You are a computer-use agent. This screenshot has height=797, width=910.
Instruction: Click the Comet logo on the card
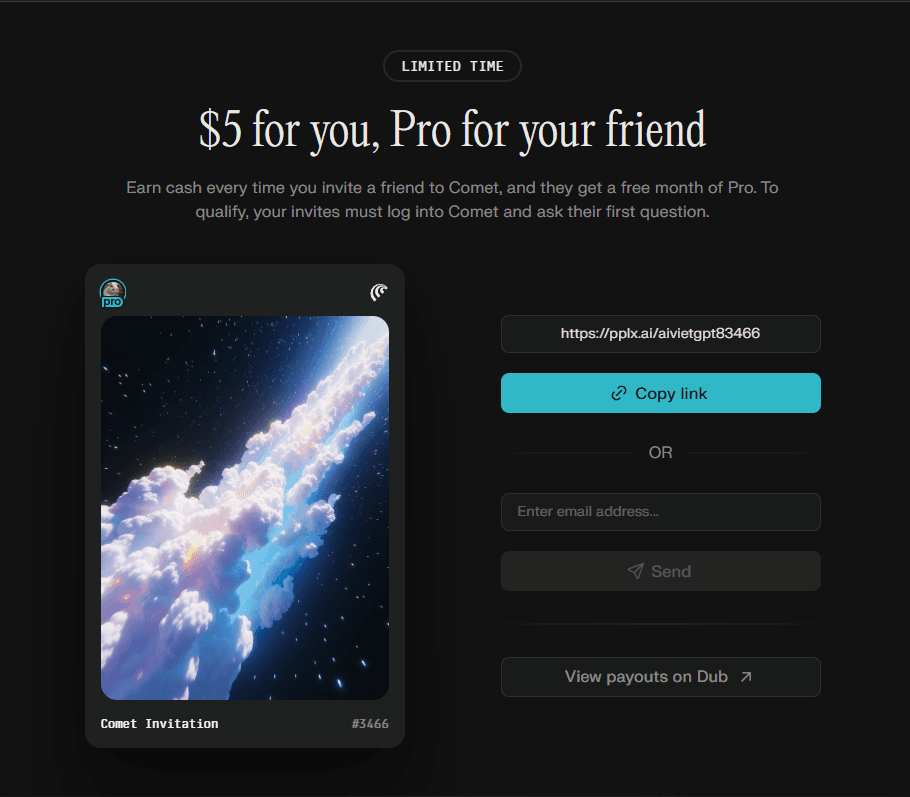pos(379,292)
